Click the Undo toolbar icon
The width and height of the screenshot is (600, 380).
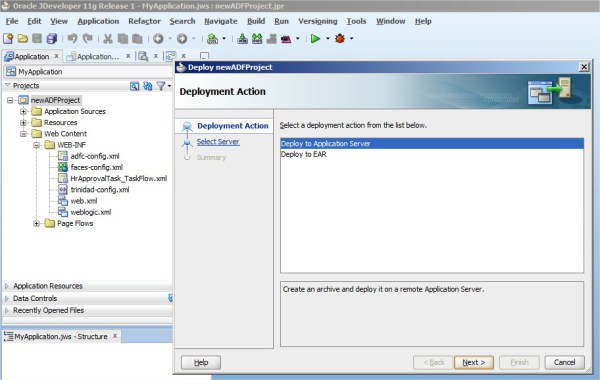coord(72,39)
